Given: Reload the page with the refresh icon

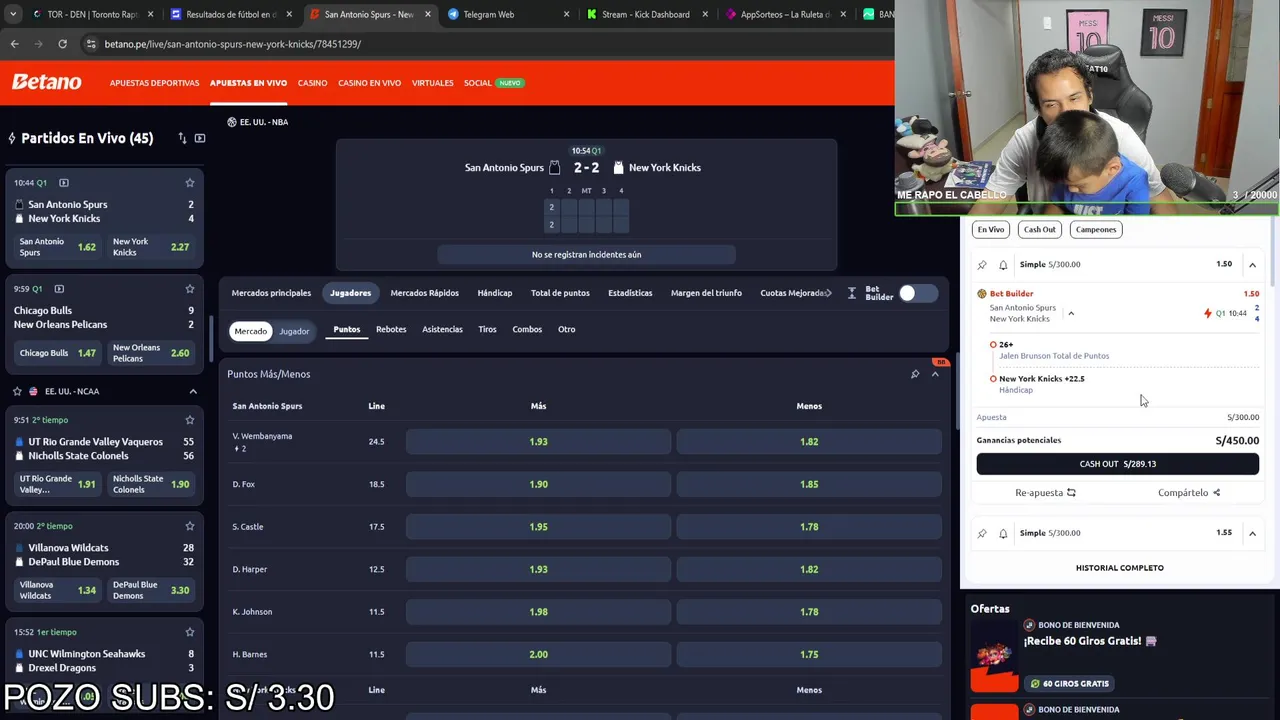Looking at the screenshot, I should click(62, 44).
